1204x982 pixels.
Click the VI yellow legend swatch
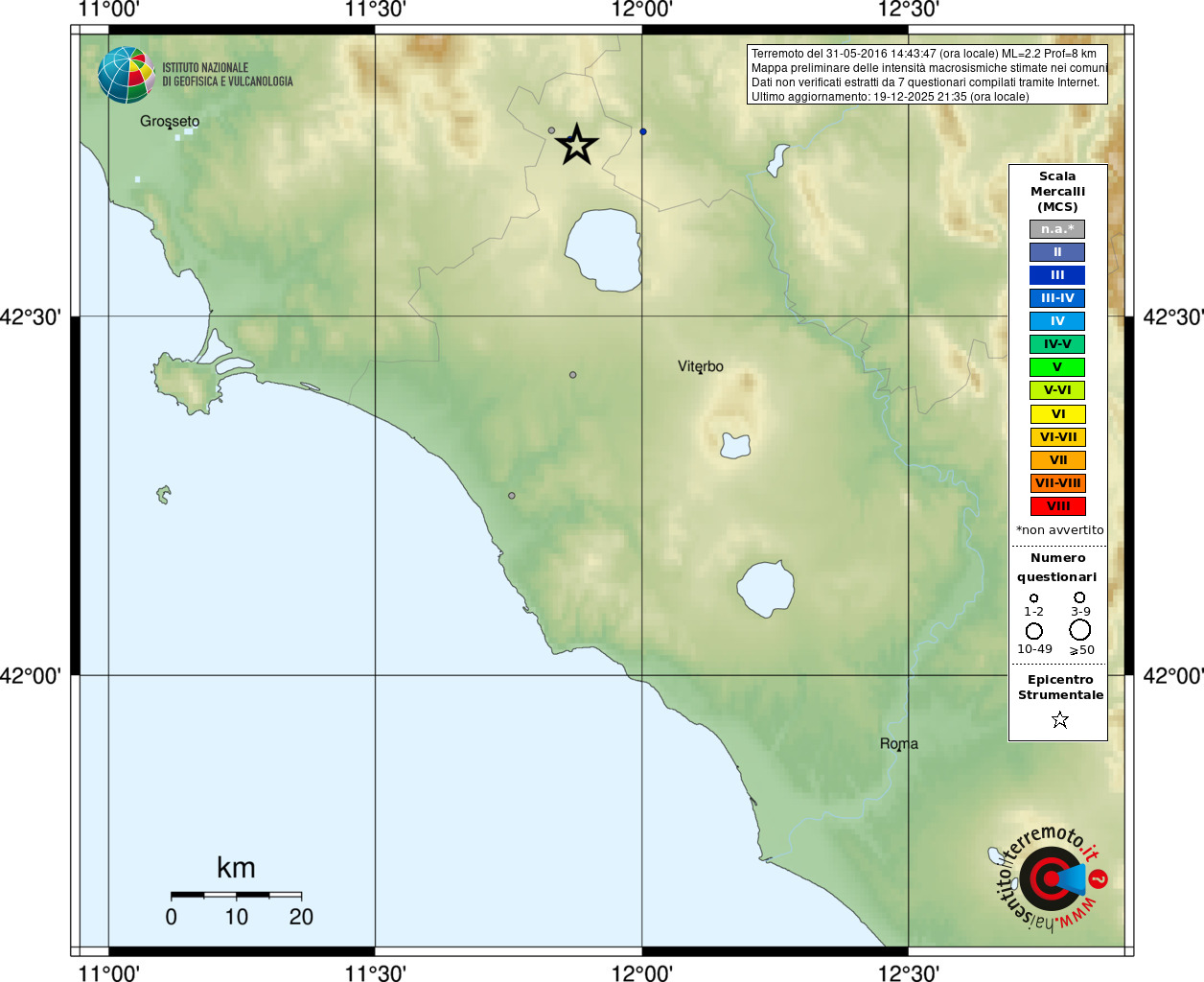tap(1057, 414)
